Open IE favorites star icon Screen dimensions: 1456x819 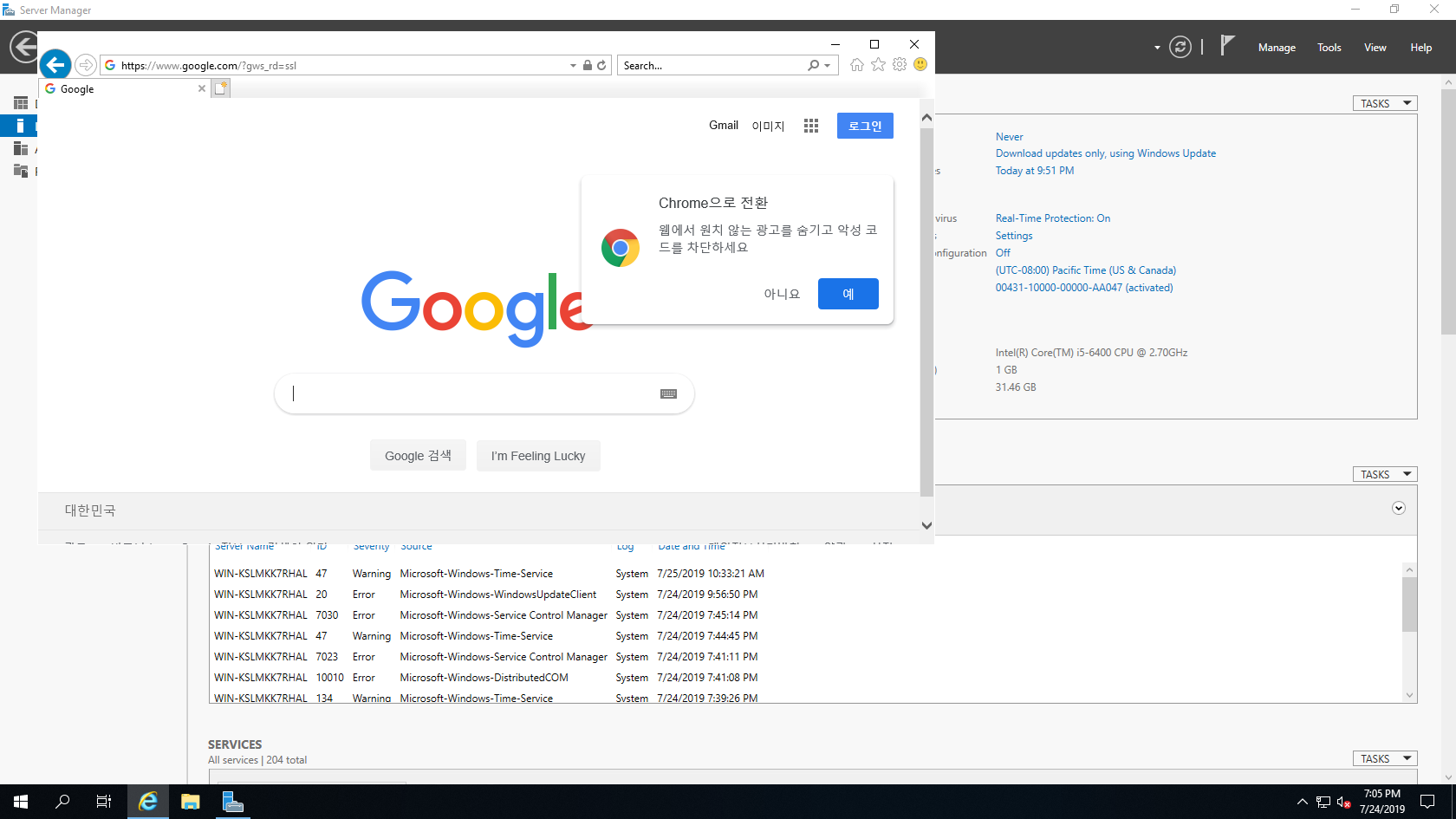(x=879, y=65)
